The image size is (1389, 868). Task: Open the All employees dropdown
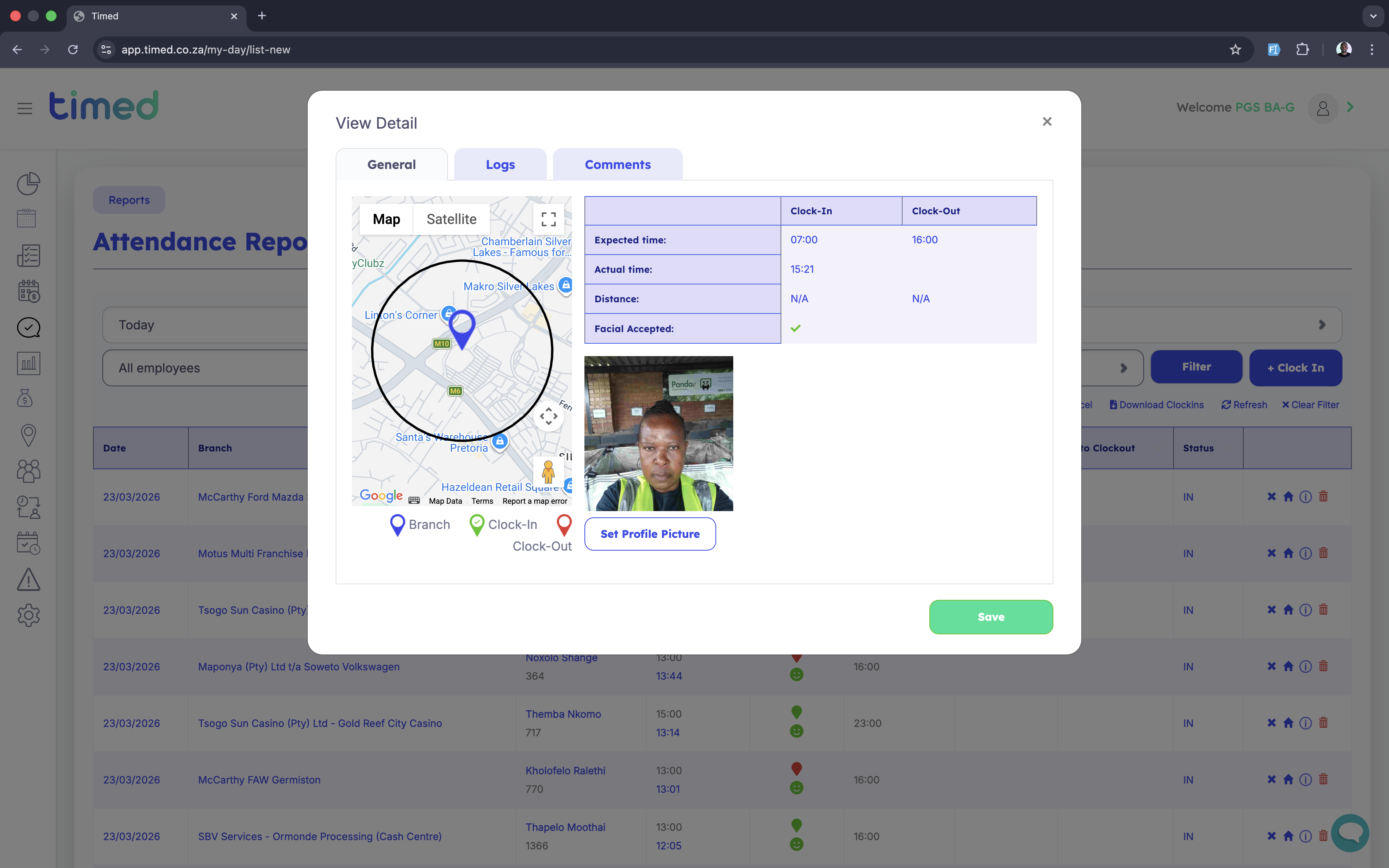[x=205, y=368]
